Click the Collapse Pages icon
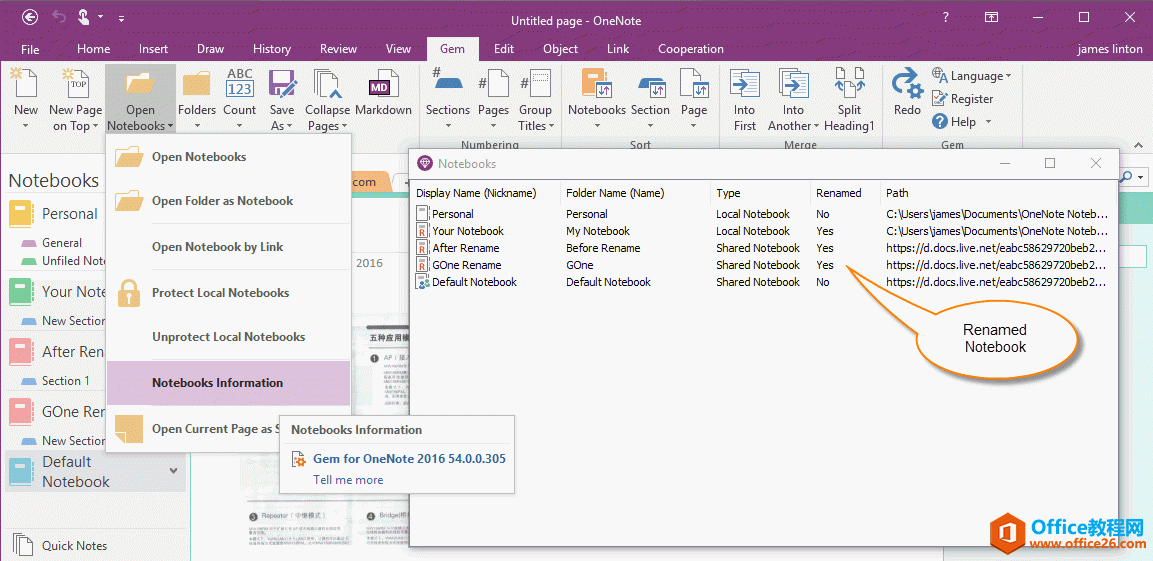 pos(327,85)
